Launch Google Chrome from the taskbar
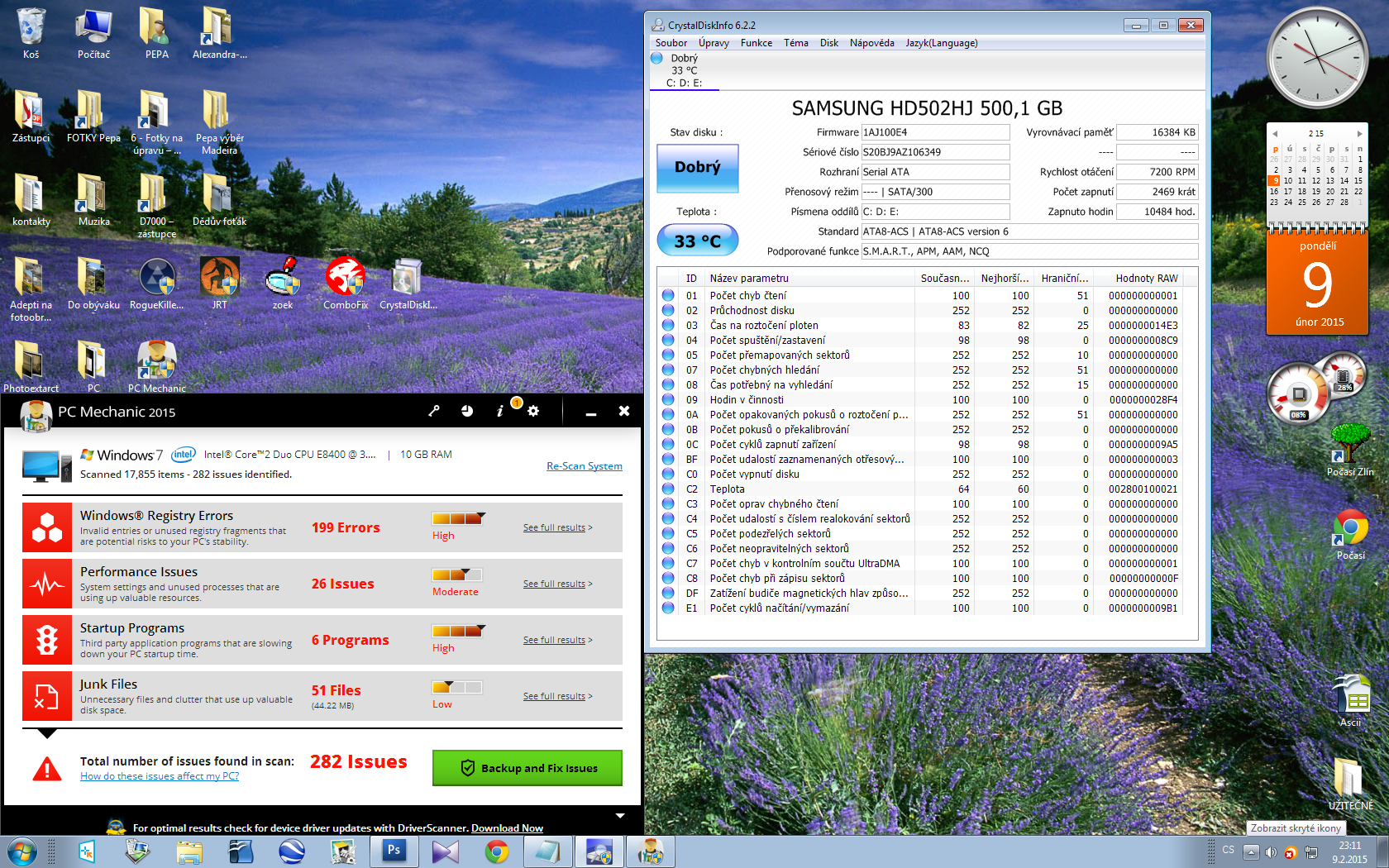This screenshot has width=1389, height=868. (497, 851)
